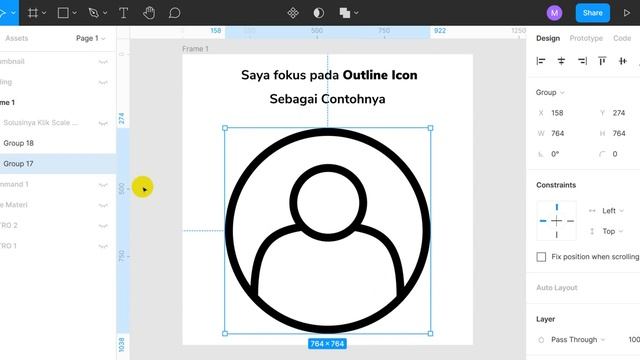Select the Frame 1 layer row

58,102
